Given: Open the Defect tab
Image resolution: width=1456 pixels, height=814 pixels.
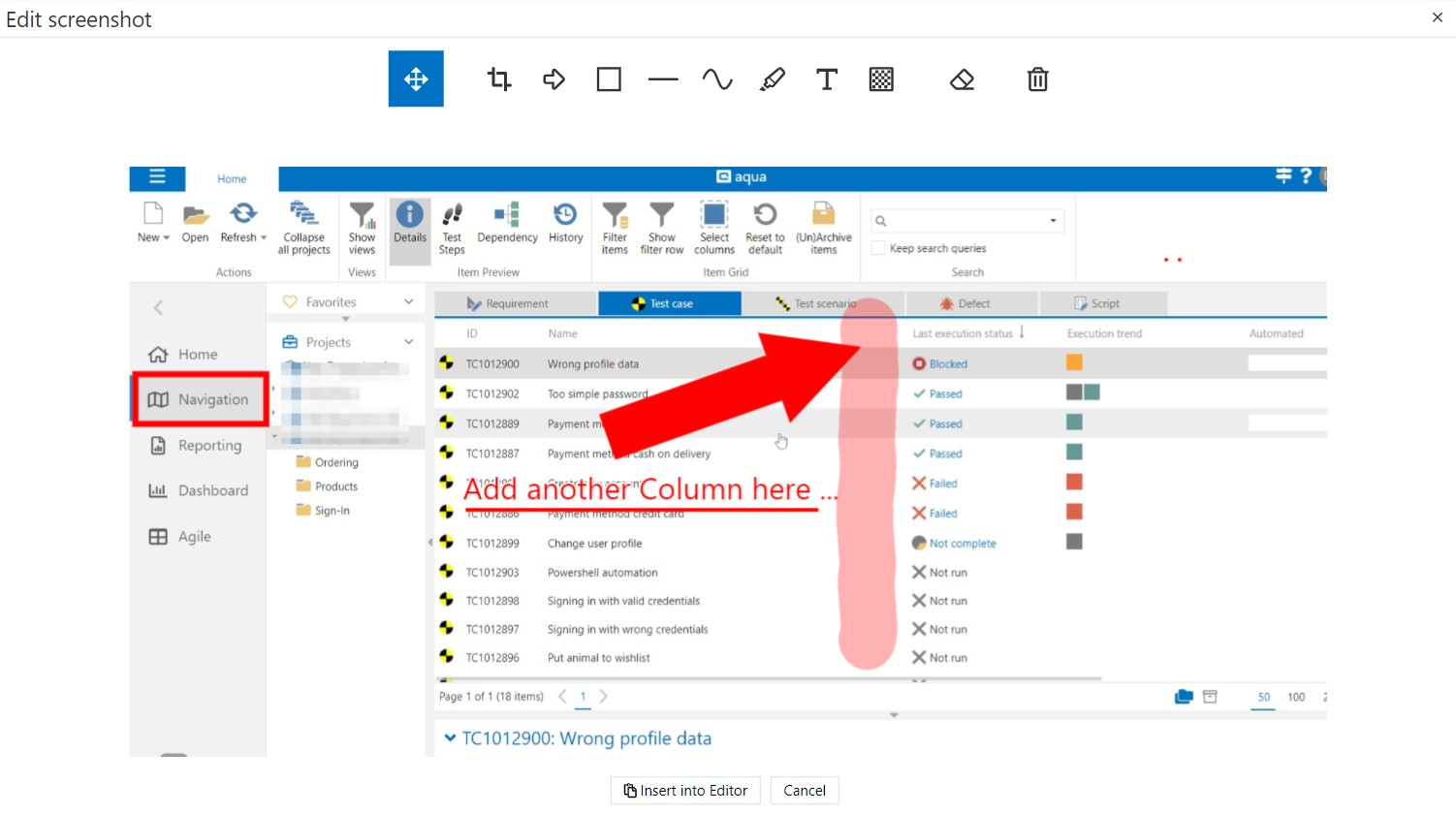Looking at the screenshot, I should click(972, 304).
